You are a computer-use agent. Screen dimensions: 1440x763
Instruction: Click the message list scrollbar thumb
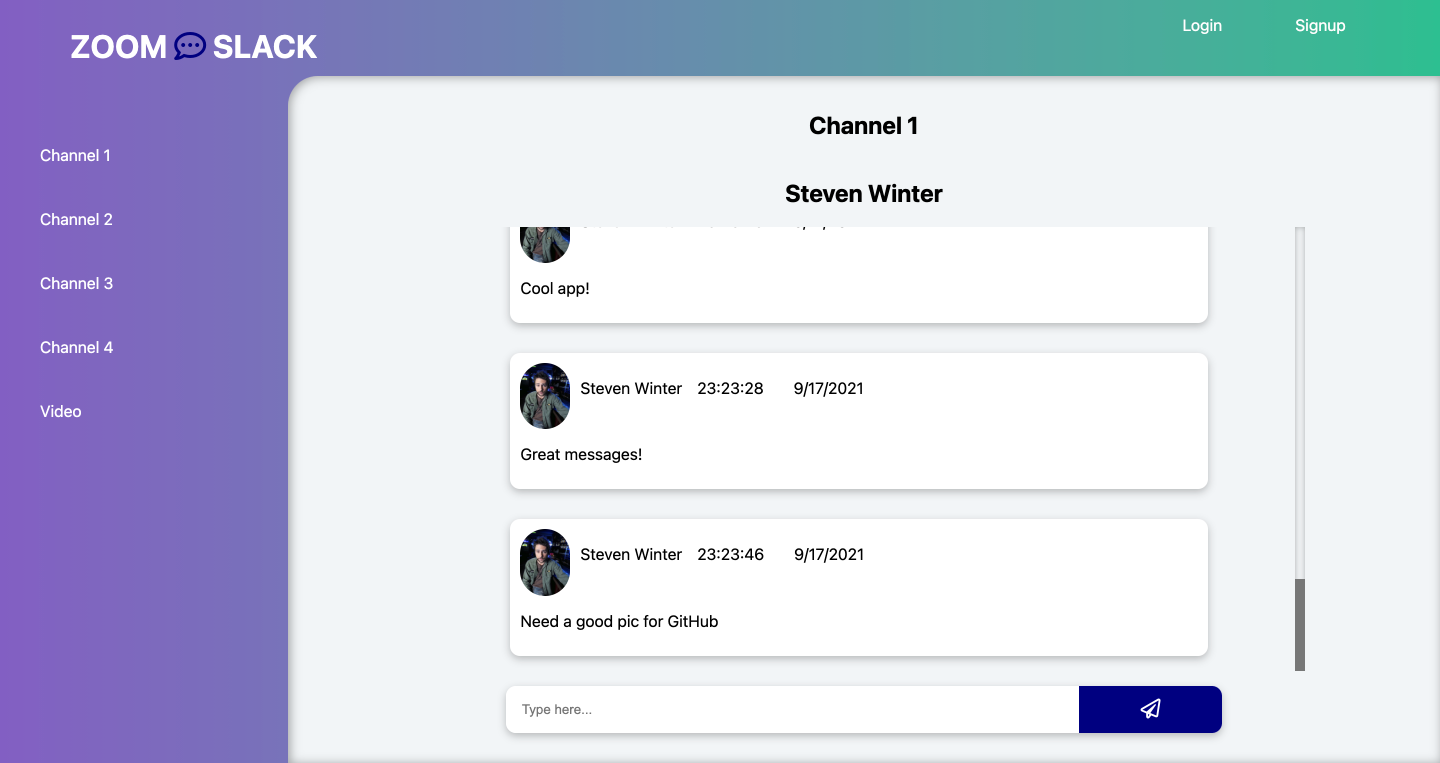(x=1300, y=625)
